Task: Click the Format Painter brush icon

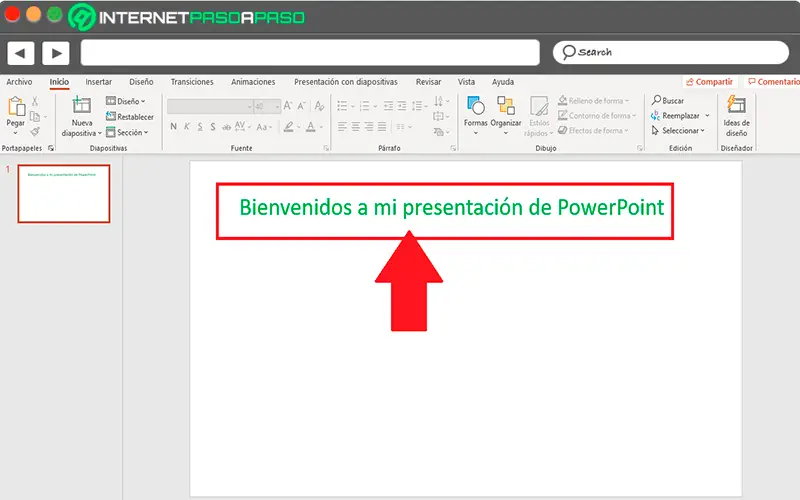Action: (x=35, y=132)
